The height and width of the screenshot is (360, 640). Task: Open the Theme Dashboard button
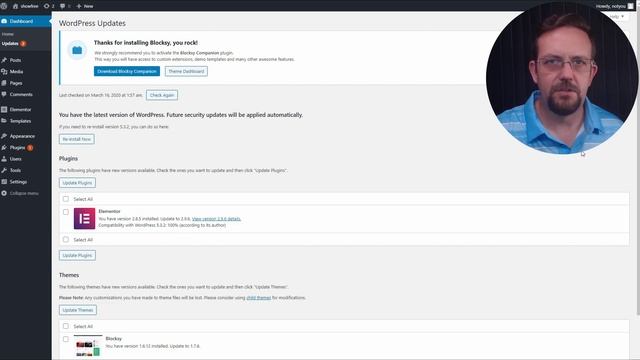186,71
